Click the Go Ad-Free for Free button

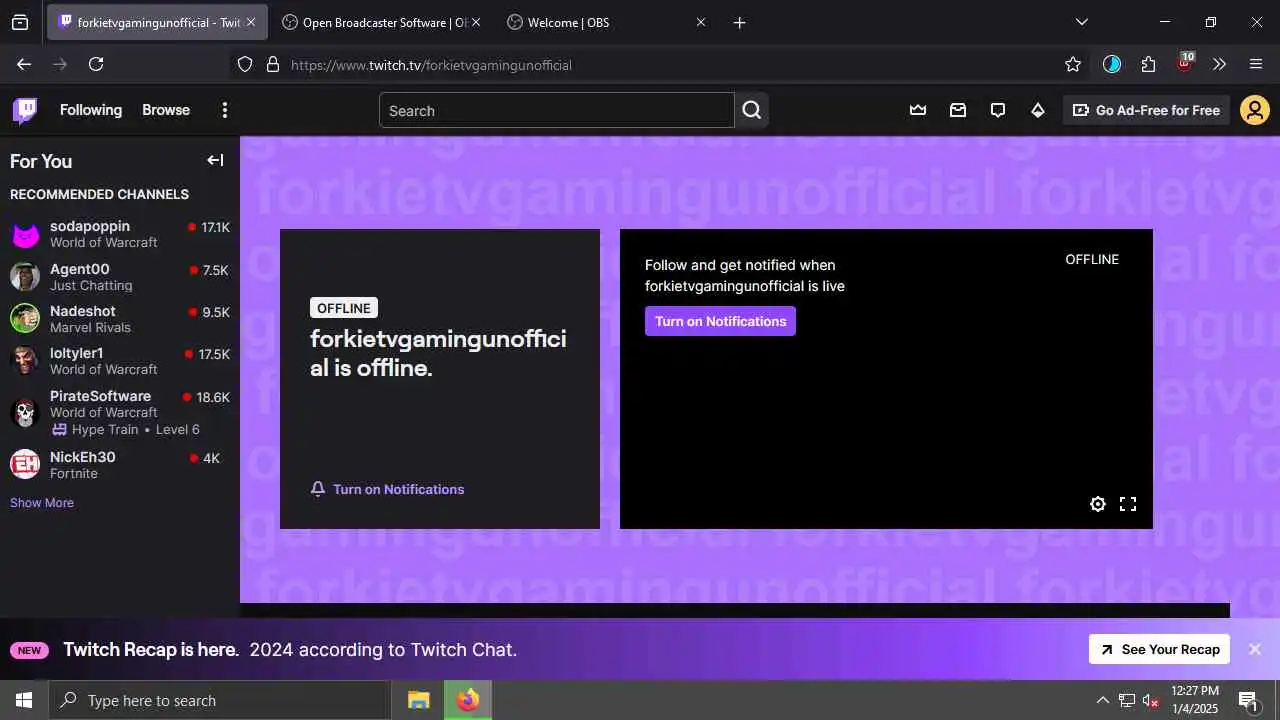[1147, 110]
